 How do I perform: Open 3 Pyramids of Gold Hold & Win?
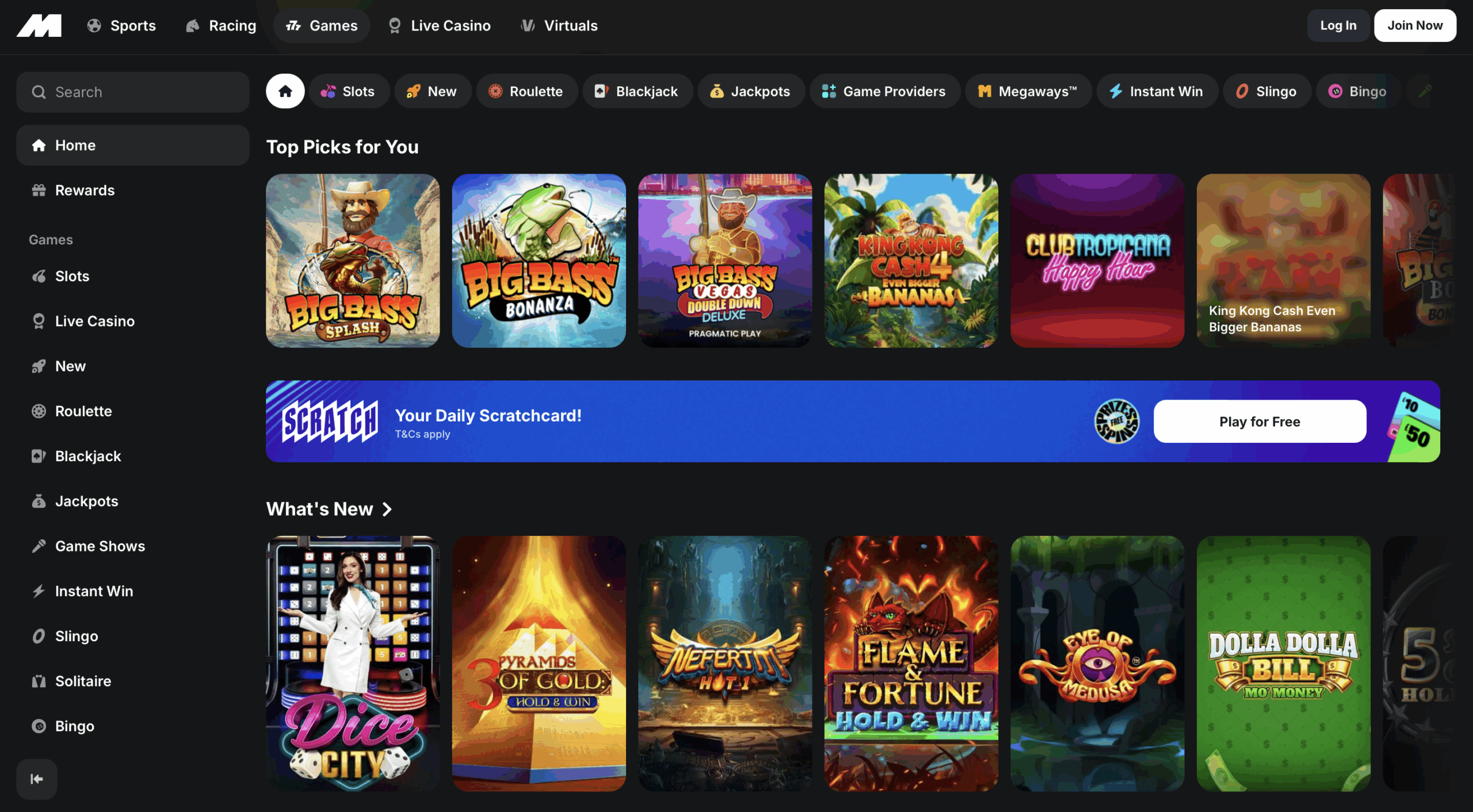click(539, 664)
